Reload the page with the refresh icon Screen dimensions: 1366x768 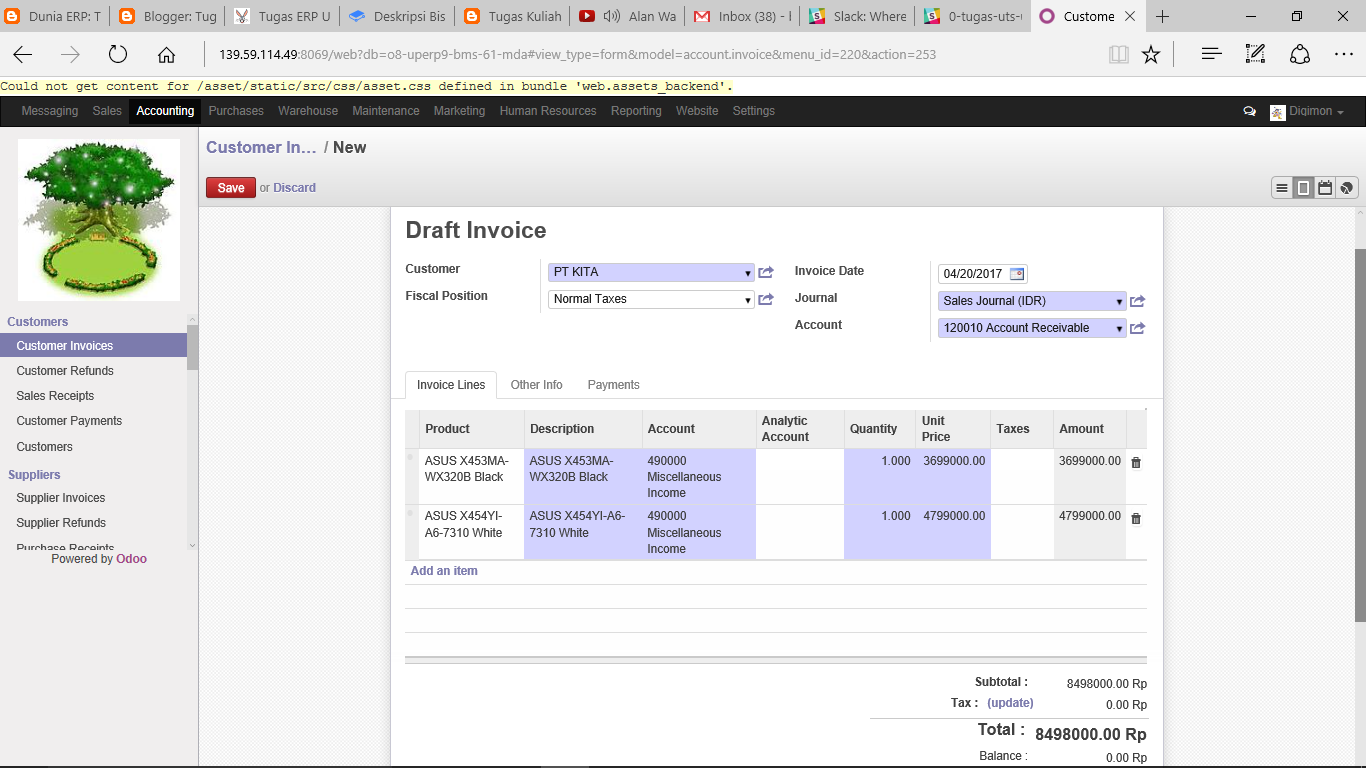(118, 55)
